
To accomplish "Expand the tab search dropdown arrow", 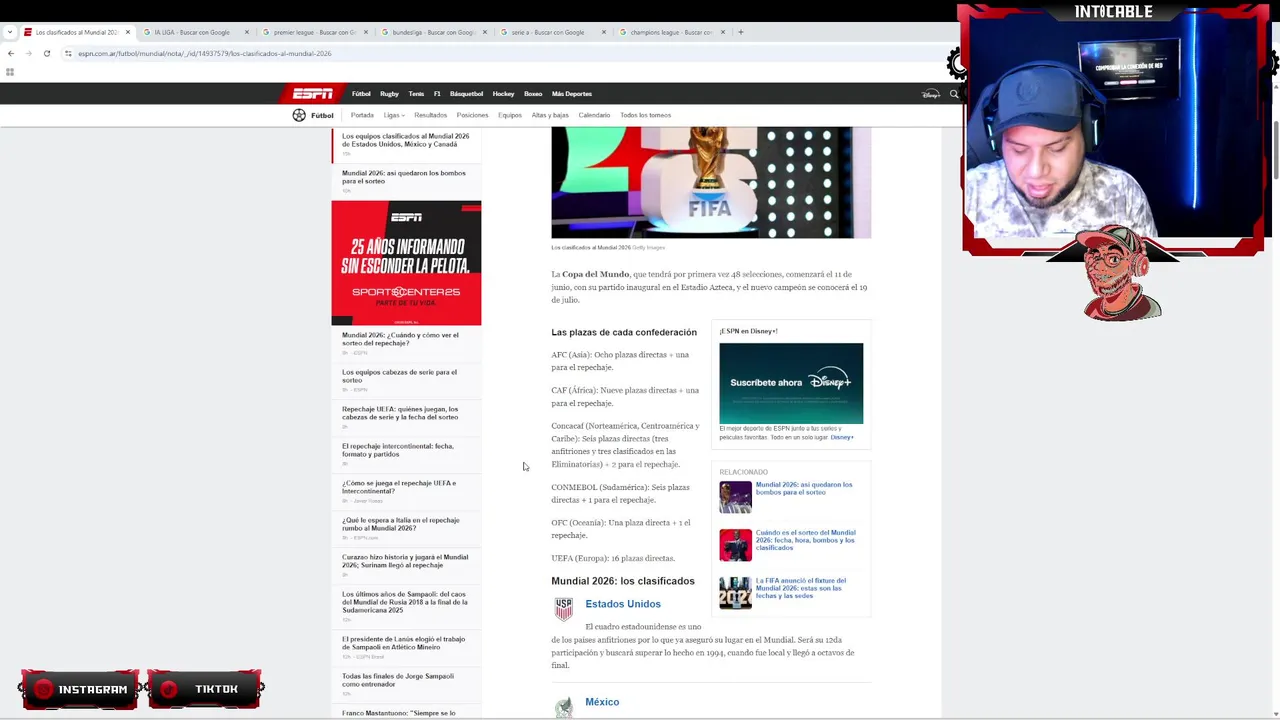I will 10,32.
